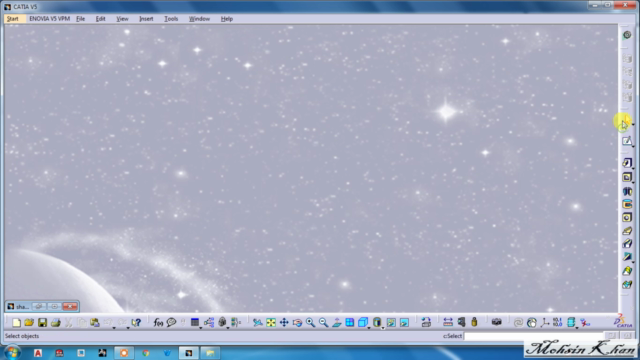This screenshot has height=360, width=640.
Task: Open the View menu
Action: [122, 19]
